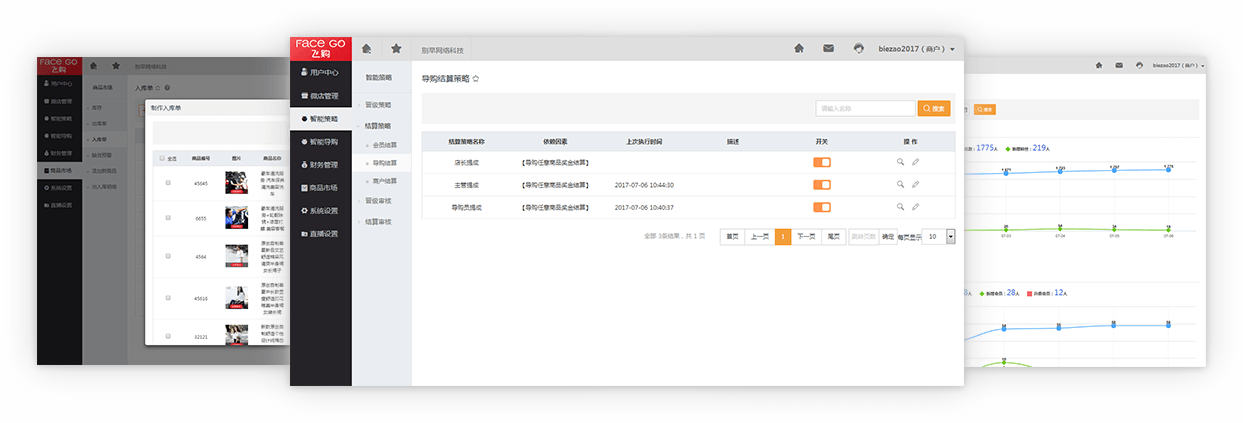Click the orange 搜索 search button

[934, 108]
